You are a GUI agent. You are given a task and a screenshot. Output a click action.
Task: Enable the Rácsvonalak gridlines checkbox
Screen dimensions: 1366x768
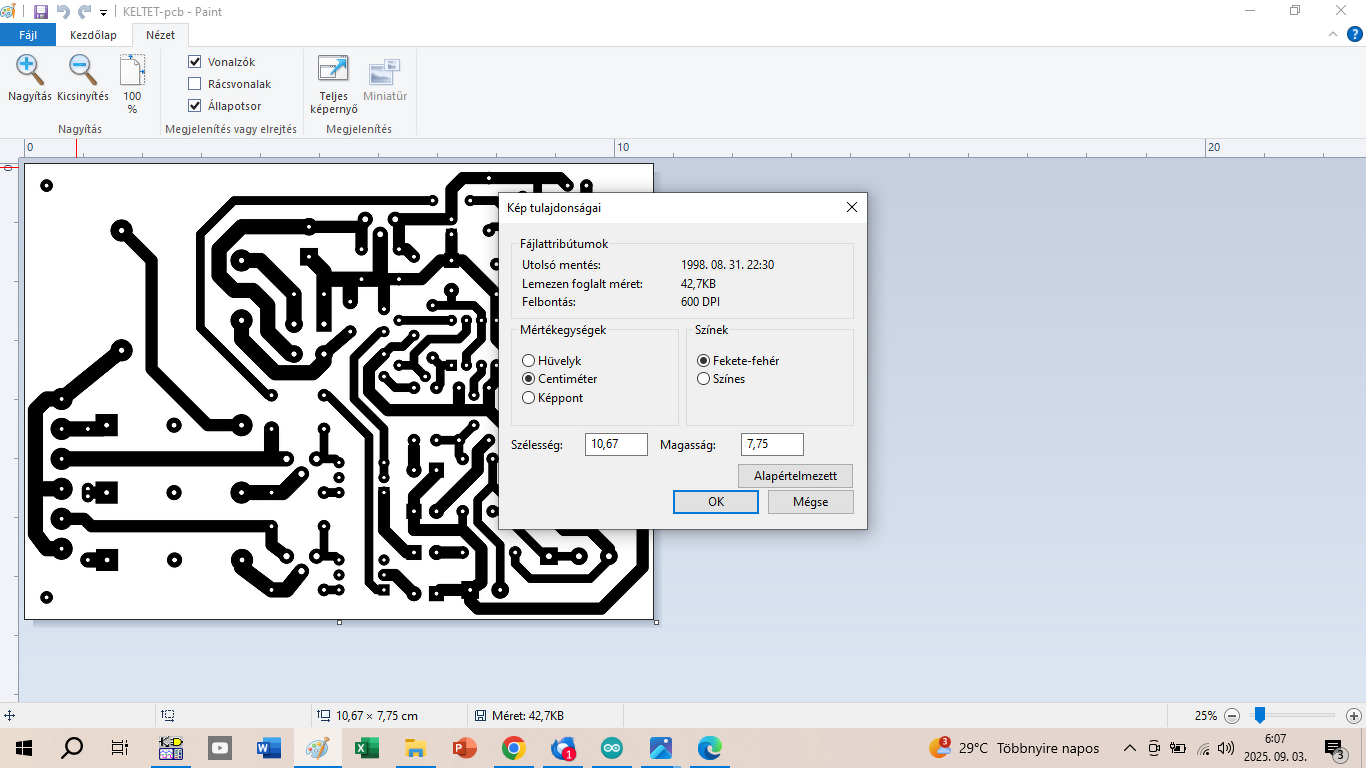[195, 84]
